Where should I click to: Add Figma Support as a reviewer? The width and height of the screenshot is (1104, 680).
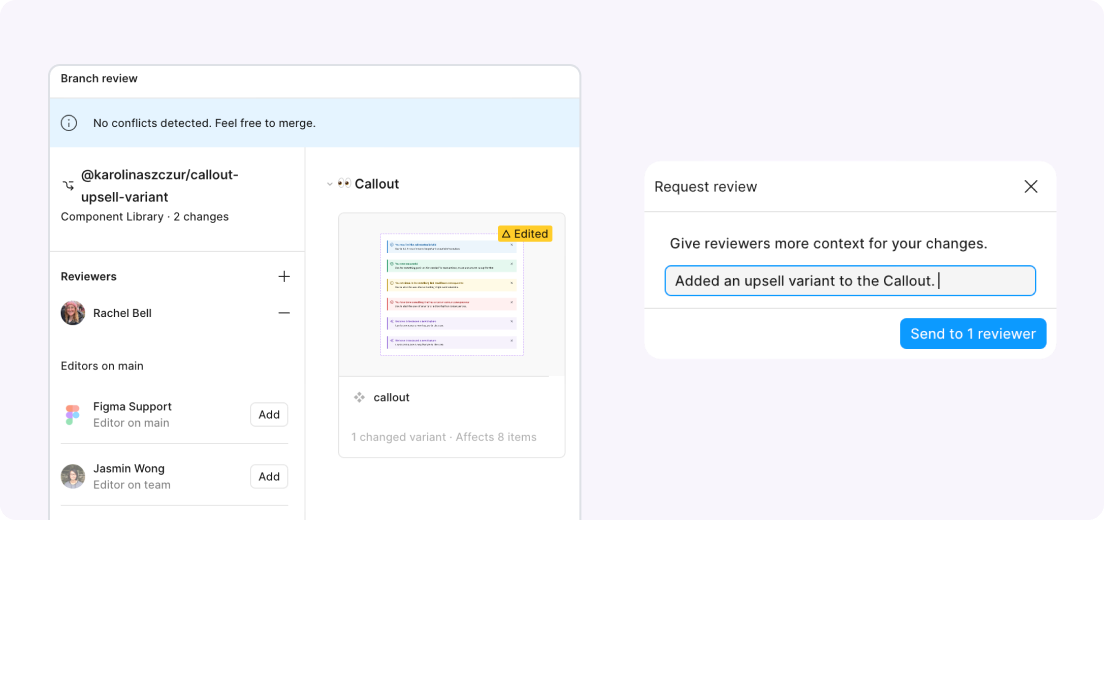(269, 414)
